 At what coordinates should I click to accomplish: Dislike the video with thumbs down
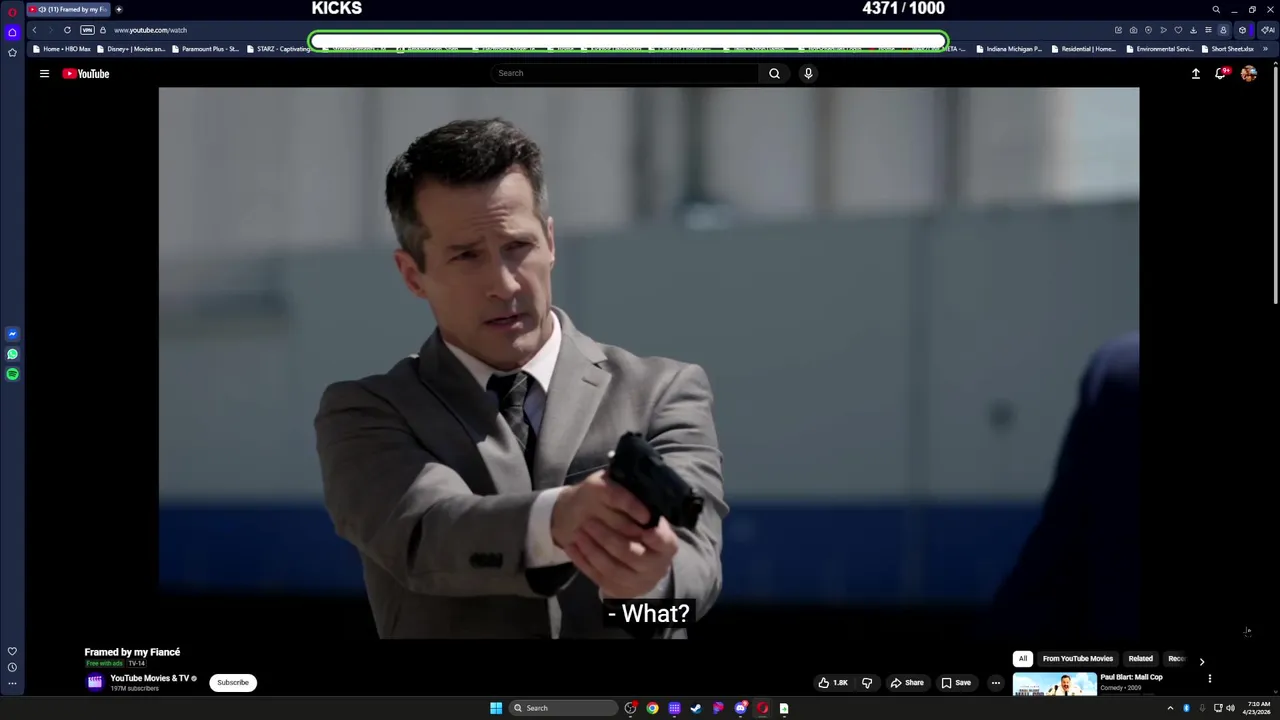click(x=867, y=683)
